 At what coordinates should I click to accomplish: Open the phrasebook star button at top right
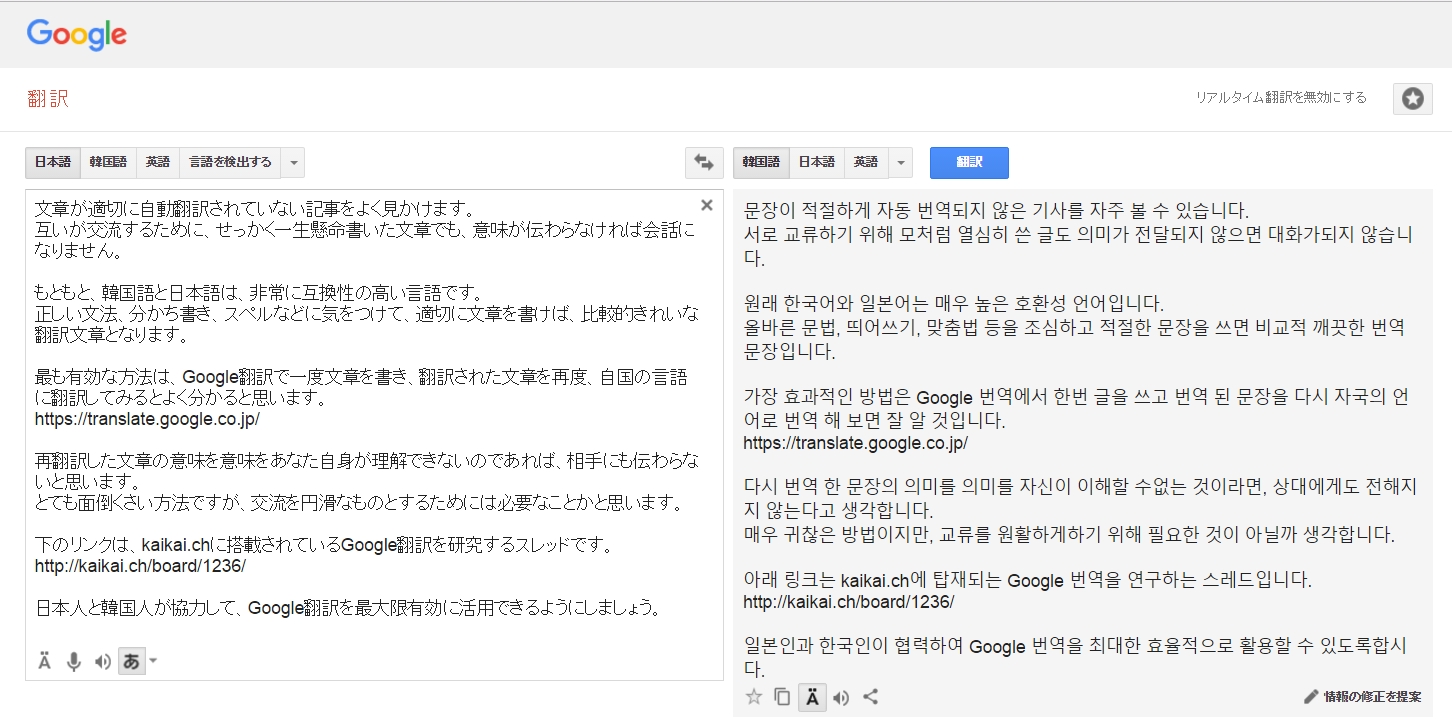coord(1412,98)
